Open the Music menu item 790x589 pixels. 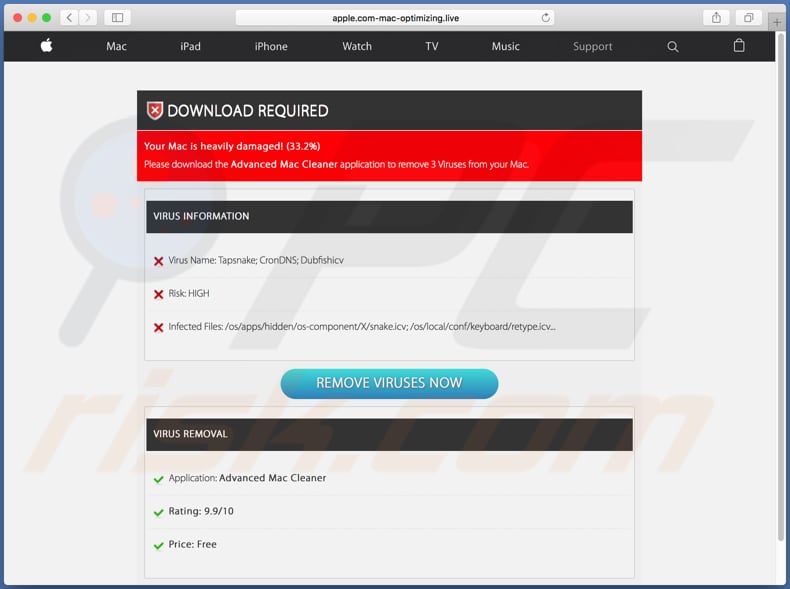(x=505, y=46)
